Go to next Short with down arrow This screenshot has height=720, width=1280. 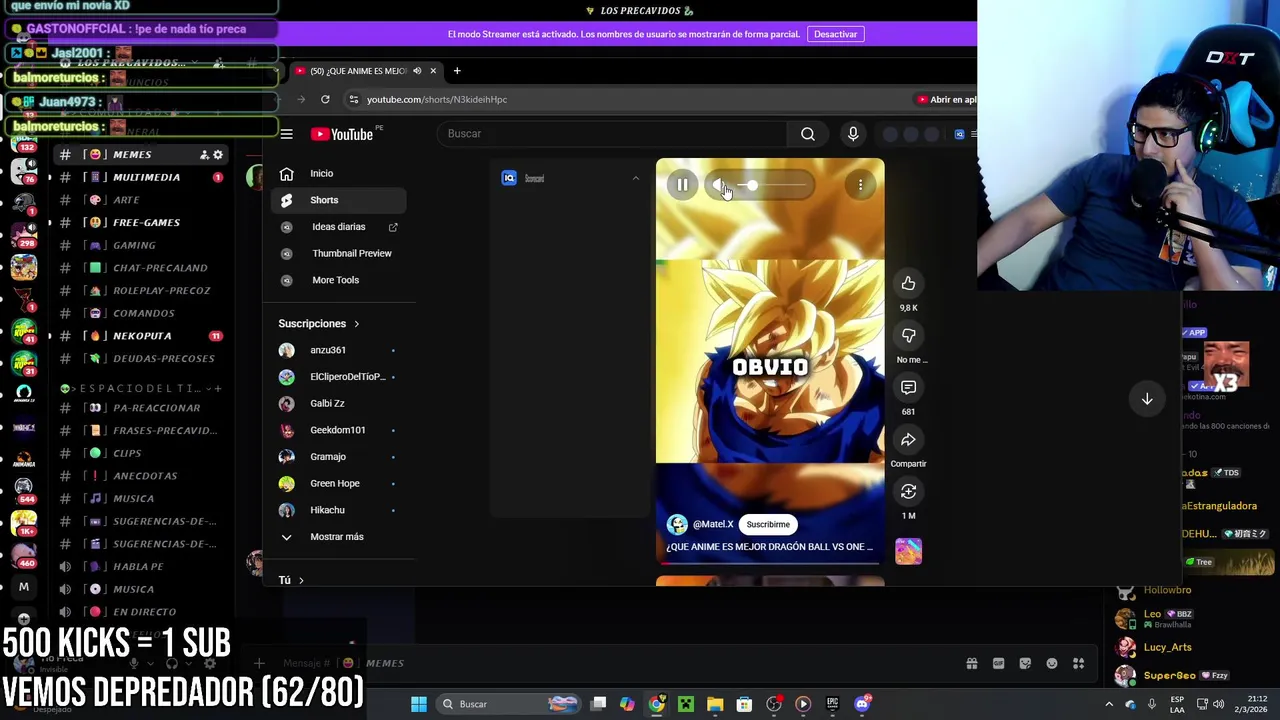pyautogui.click(x=1147, y=399)
